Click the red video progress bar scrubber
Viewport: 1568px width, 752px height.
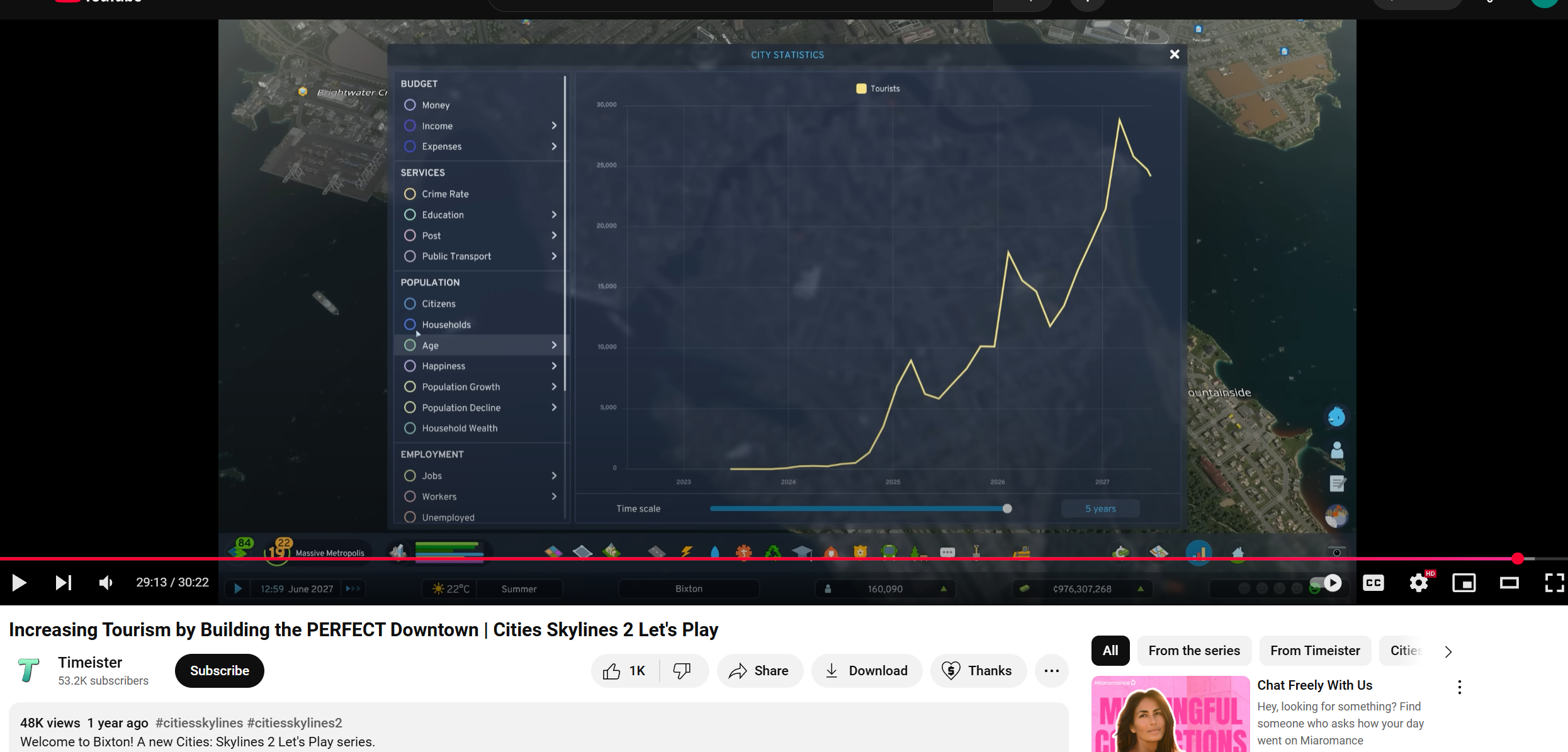(x=1518, y=559)
